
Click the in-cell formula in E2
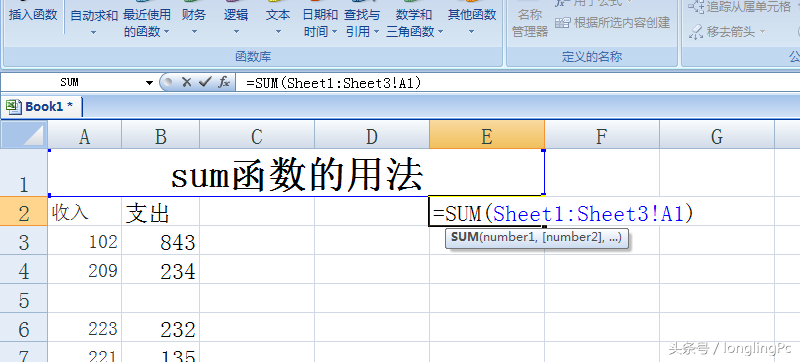563,213
